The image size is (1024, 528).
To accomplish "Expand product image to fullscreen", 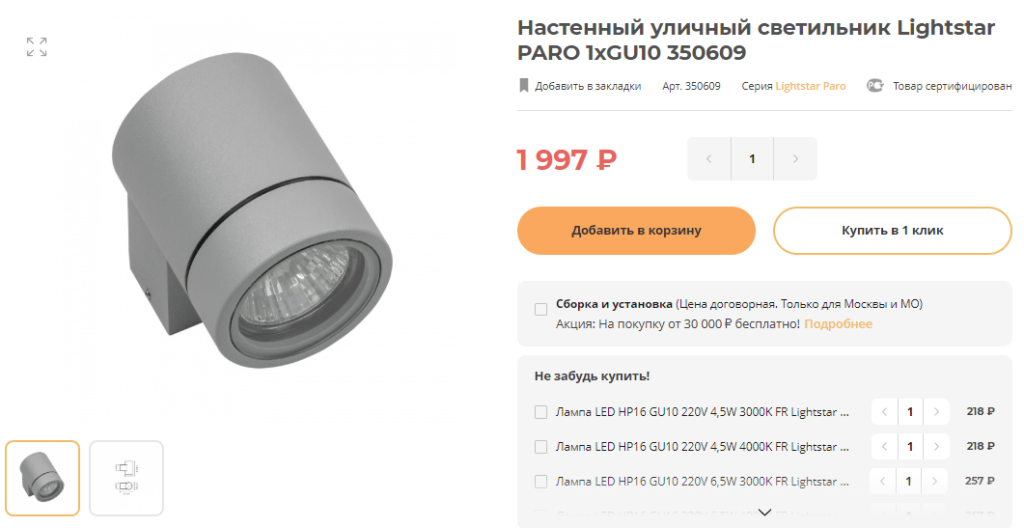I will (37, 47).
